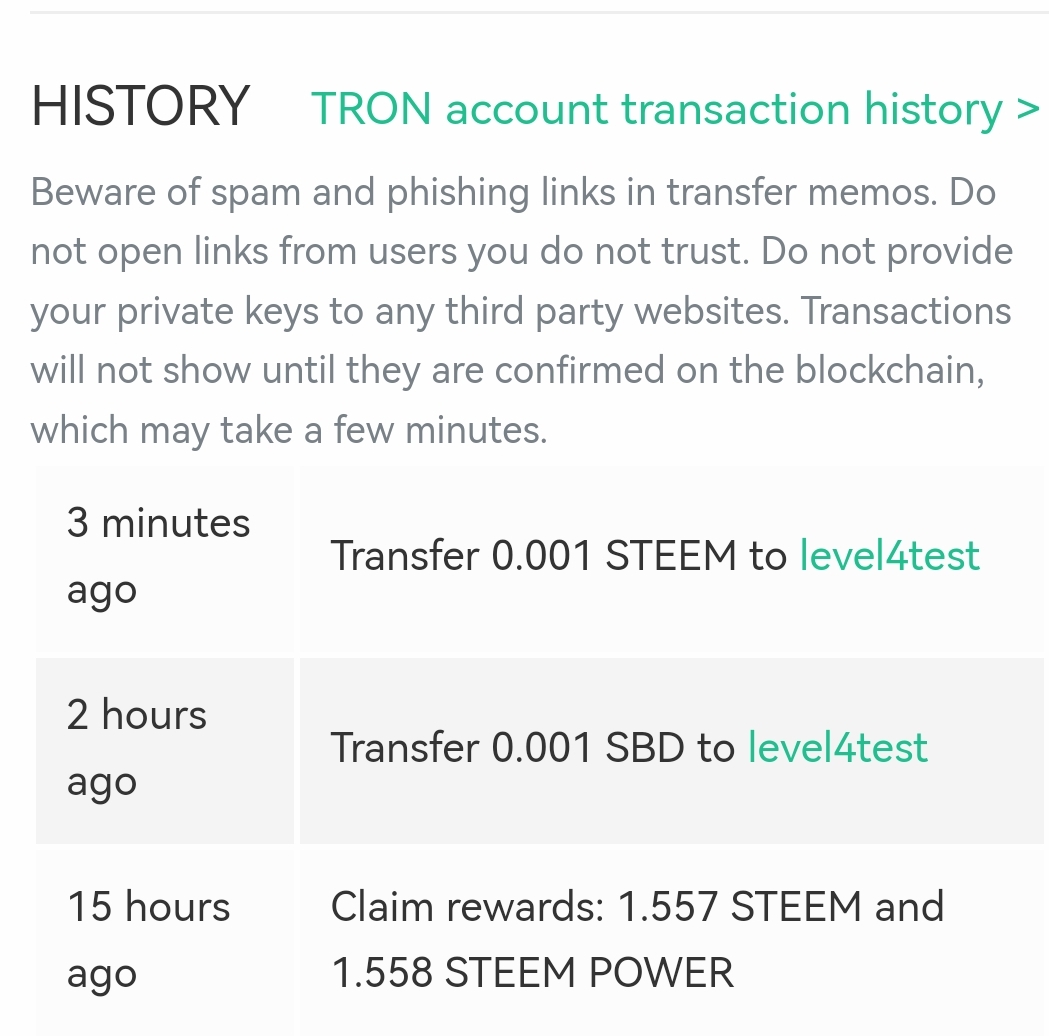Click the HISTORY section heading
The image size is (1049, 1036).
coord(140,106)
